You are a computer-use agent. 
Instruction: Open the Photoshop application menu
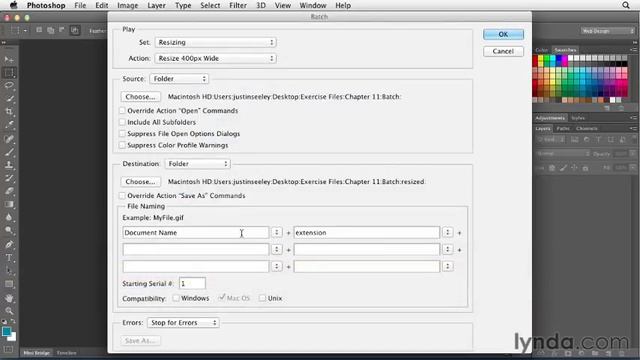(x=46, y=5)
